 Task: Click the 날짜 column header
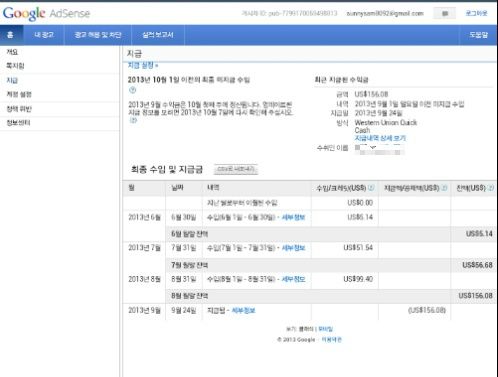[x=177, y=188]
